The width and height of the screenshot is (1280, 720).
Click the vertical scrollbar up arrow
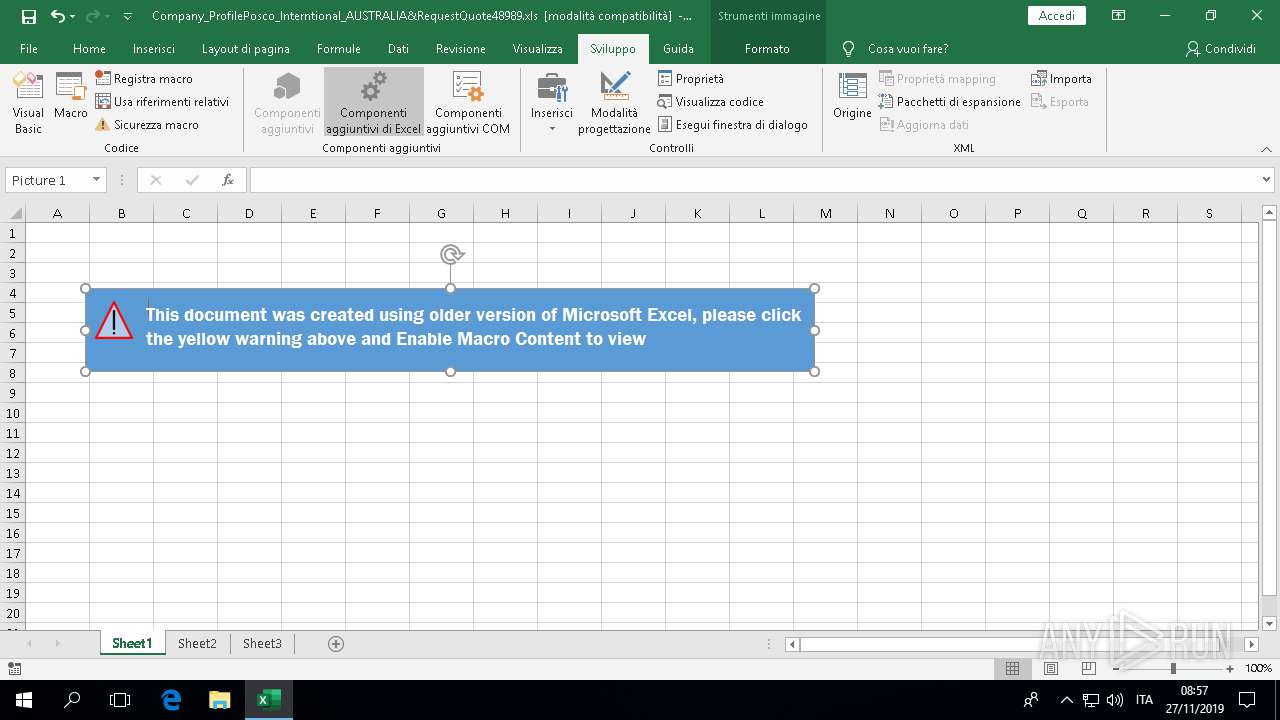[x=1269, y=213]
